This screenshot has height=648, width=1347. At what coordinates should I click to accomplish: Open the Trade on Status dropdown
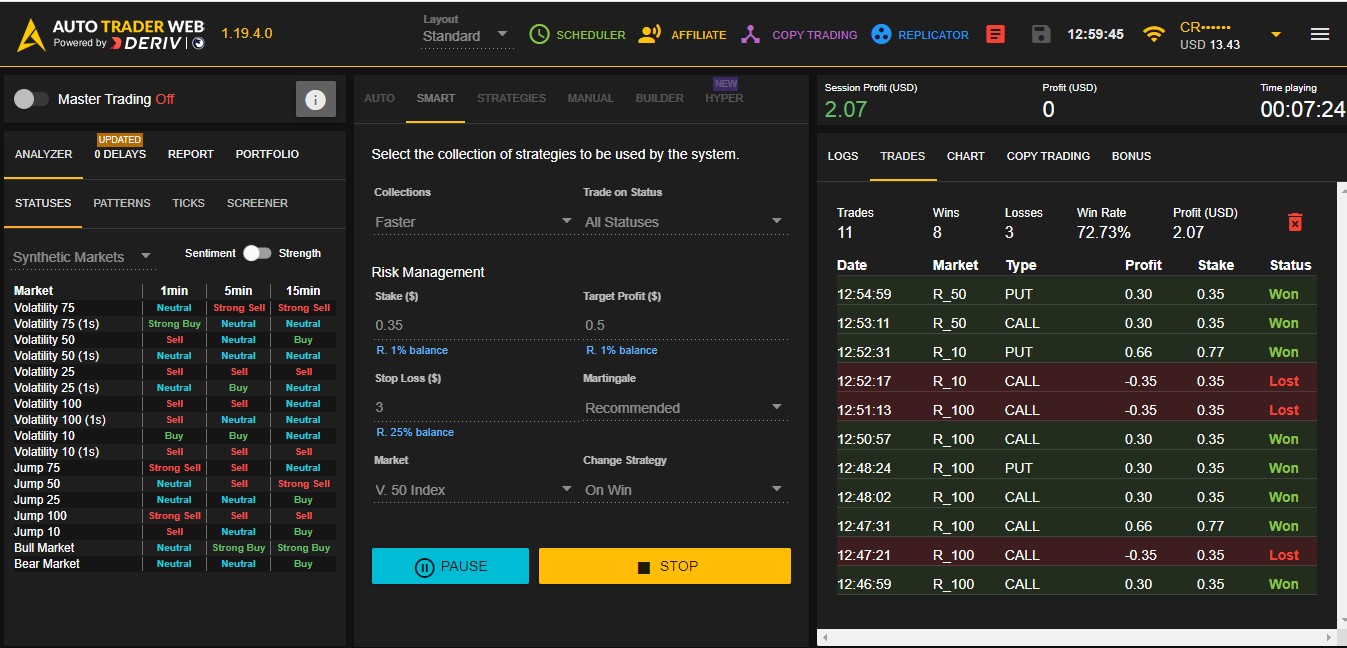coord(684,222)
